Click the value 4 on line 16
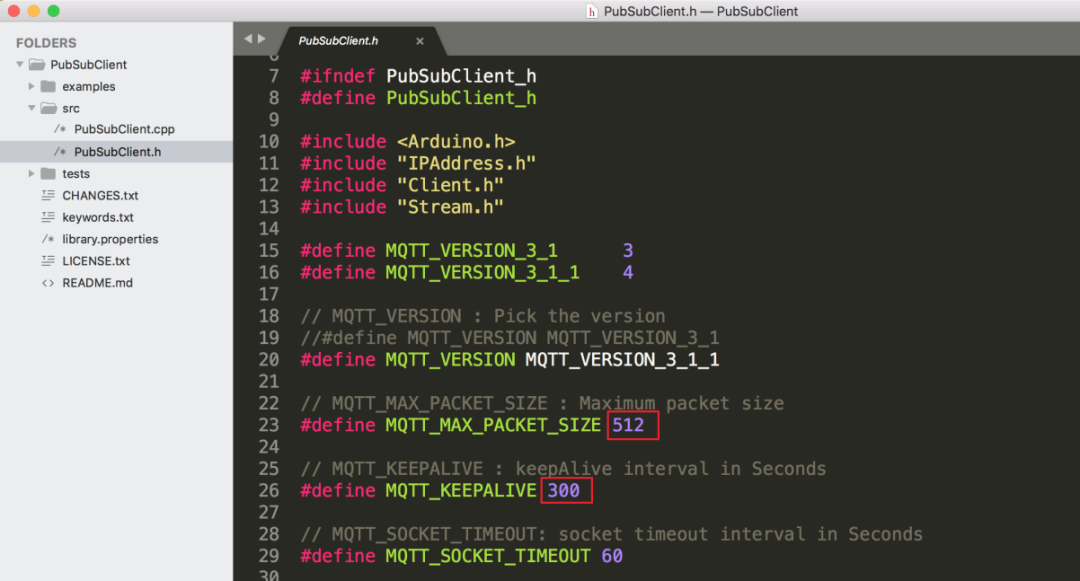The image size is (1080, 581). [628, 272]
